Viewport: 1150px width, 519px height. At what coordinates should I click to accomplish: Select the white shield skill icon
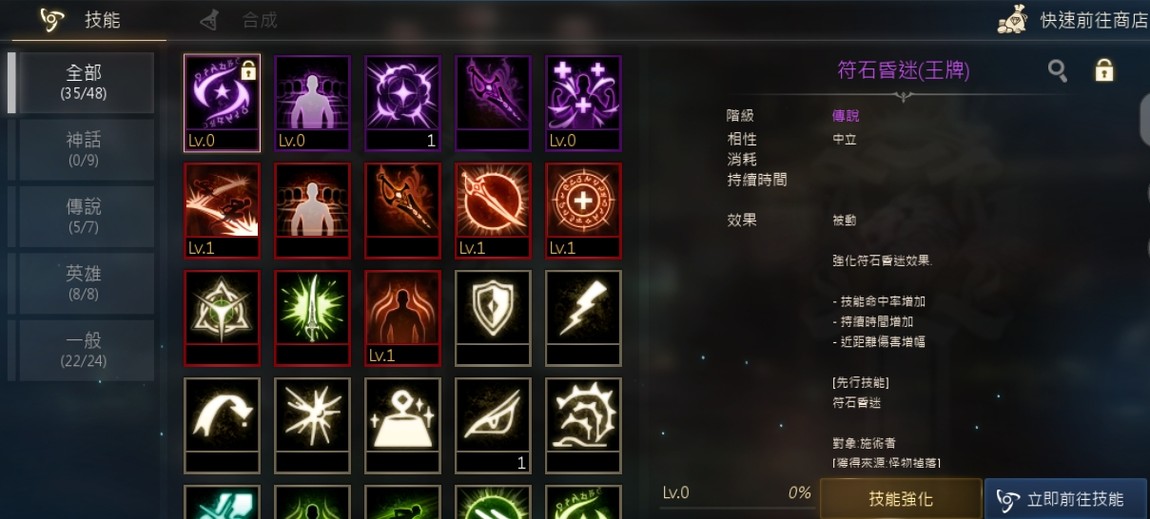coord(493,317)
